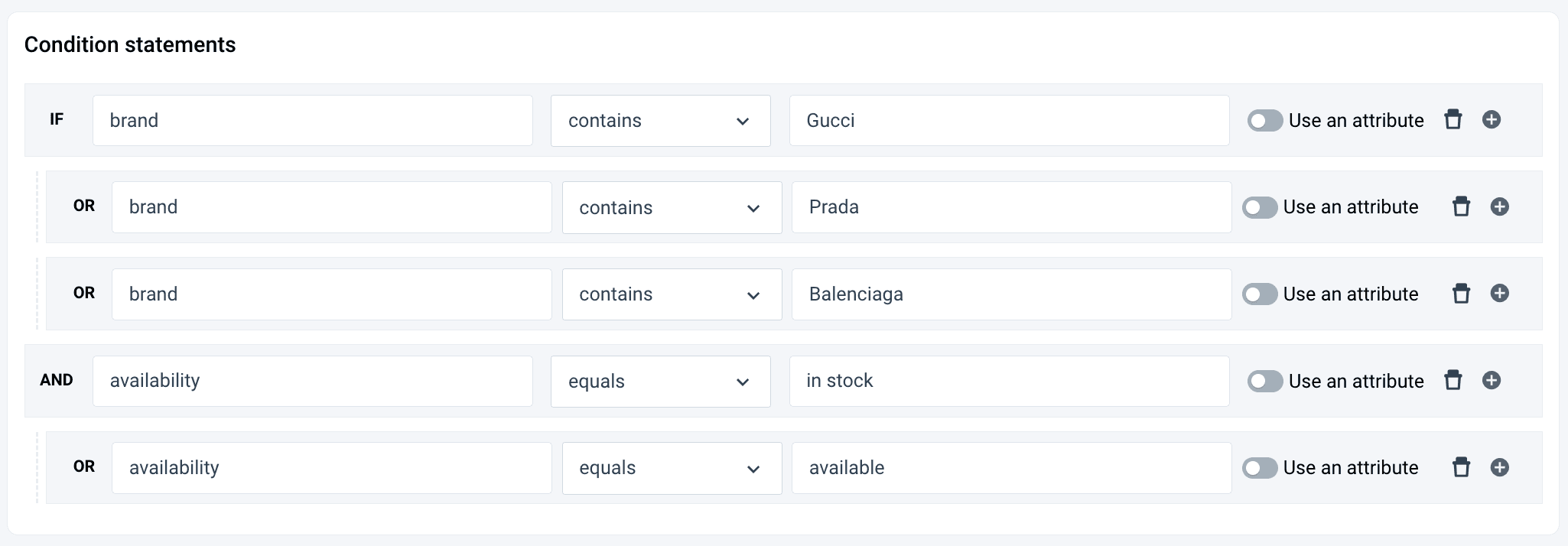The image size is (1568, 546).
Task: Open the 'contains' operator dropdown for Gucci
Action: [x=660, y=121]
